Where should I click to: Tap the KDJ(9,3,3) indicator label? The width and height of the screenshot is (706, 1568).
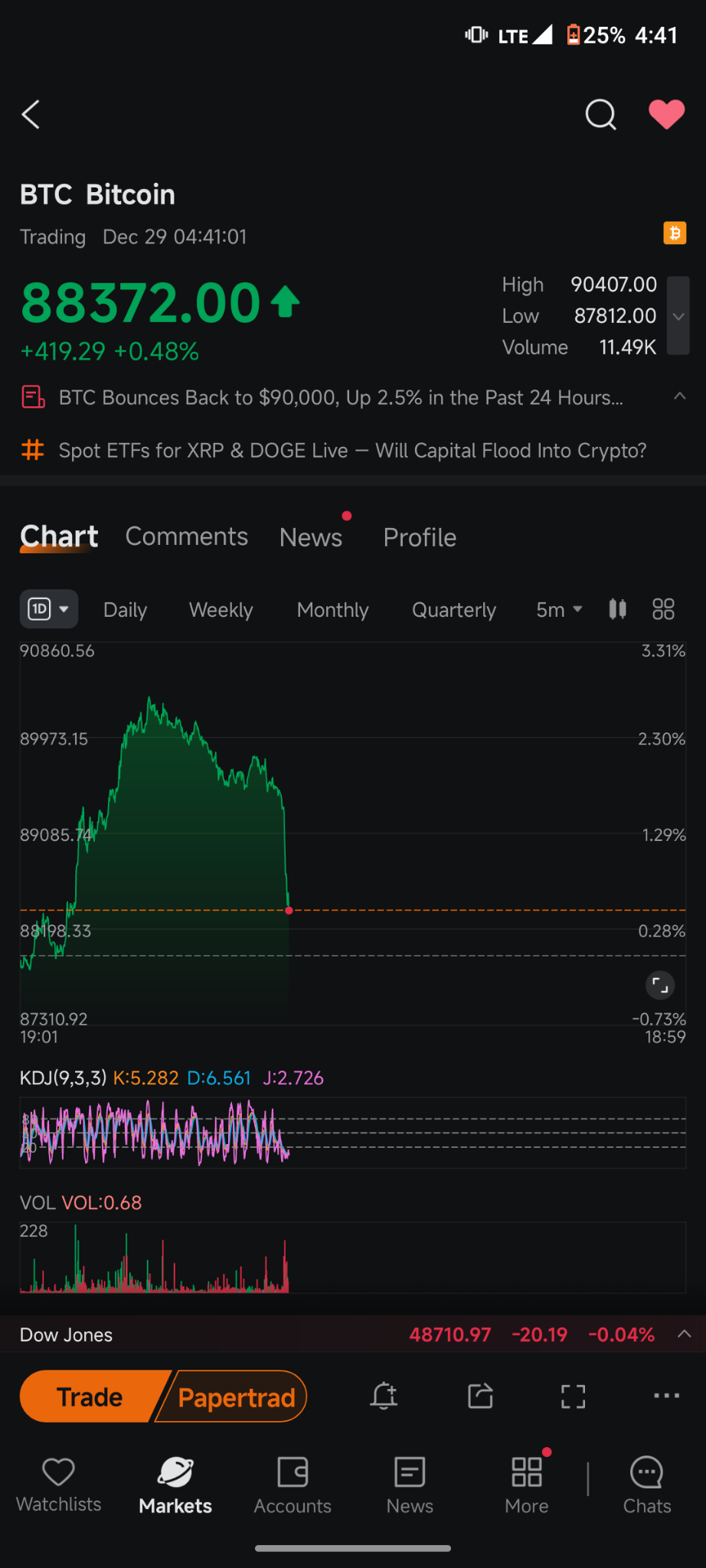pyautogui.click(x=64, y=1078)
